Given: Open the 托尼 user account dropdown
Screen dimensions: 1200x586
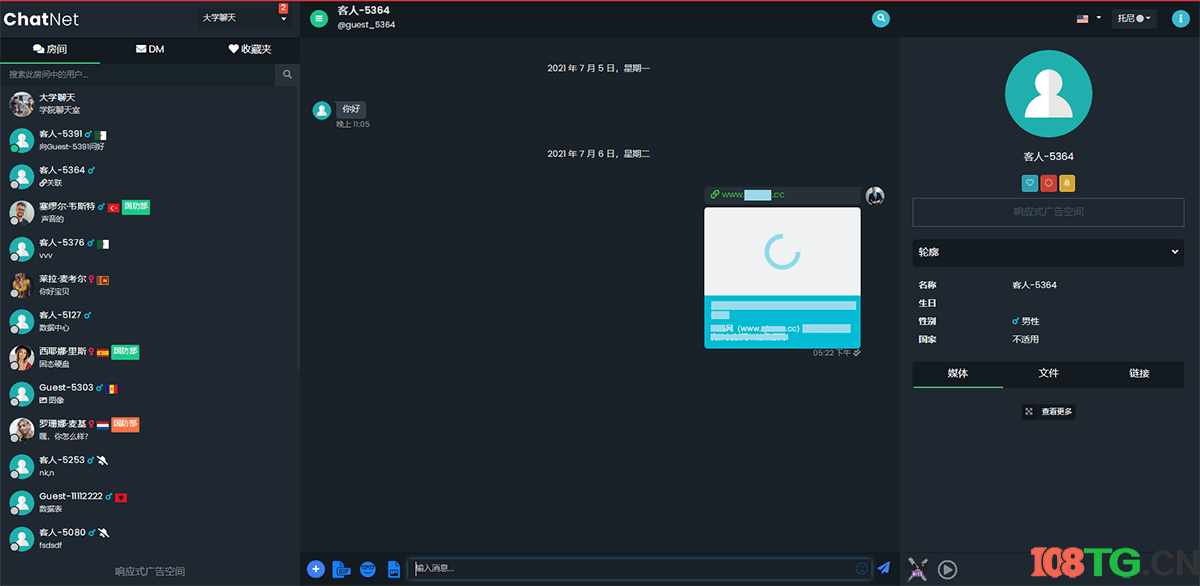Looking at the screenshot, I should (1134, 18).
